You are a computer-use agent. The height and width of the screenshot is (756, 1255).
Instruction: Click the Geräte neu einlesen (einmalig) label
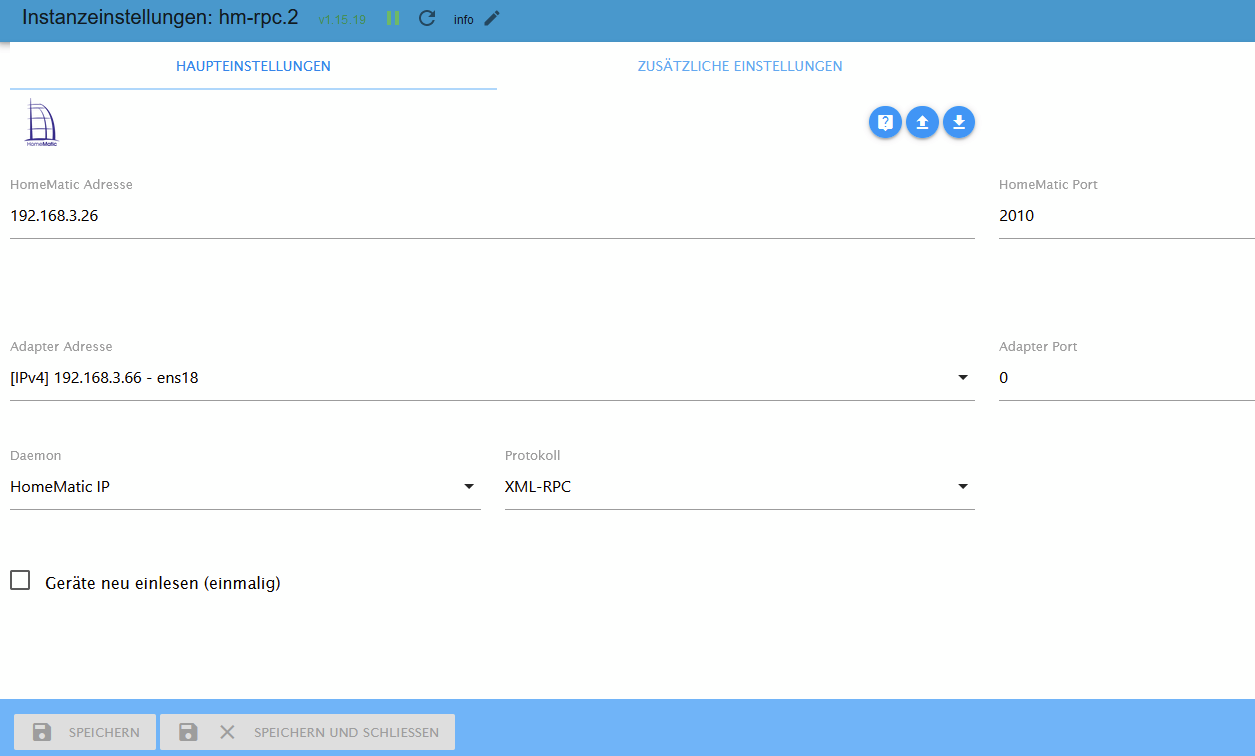pos(163,583)
